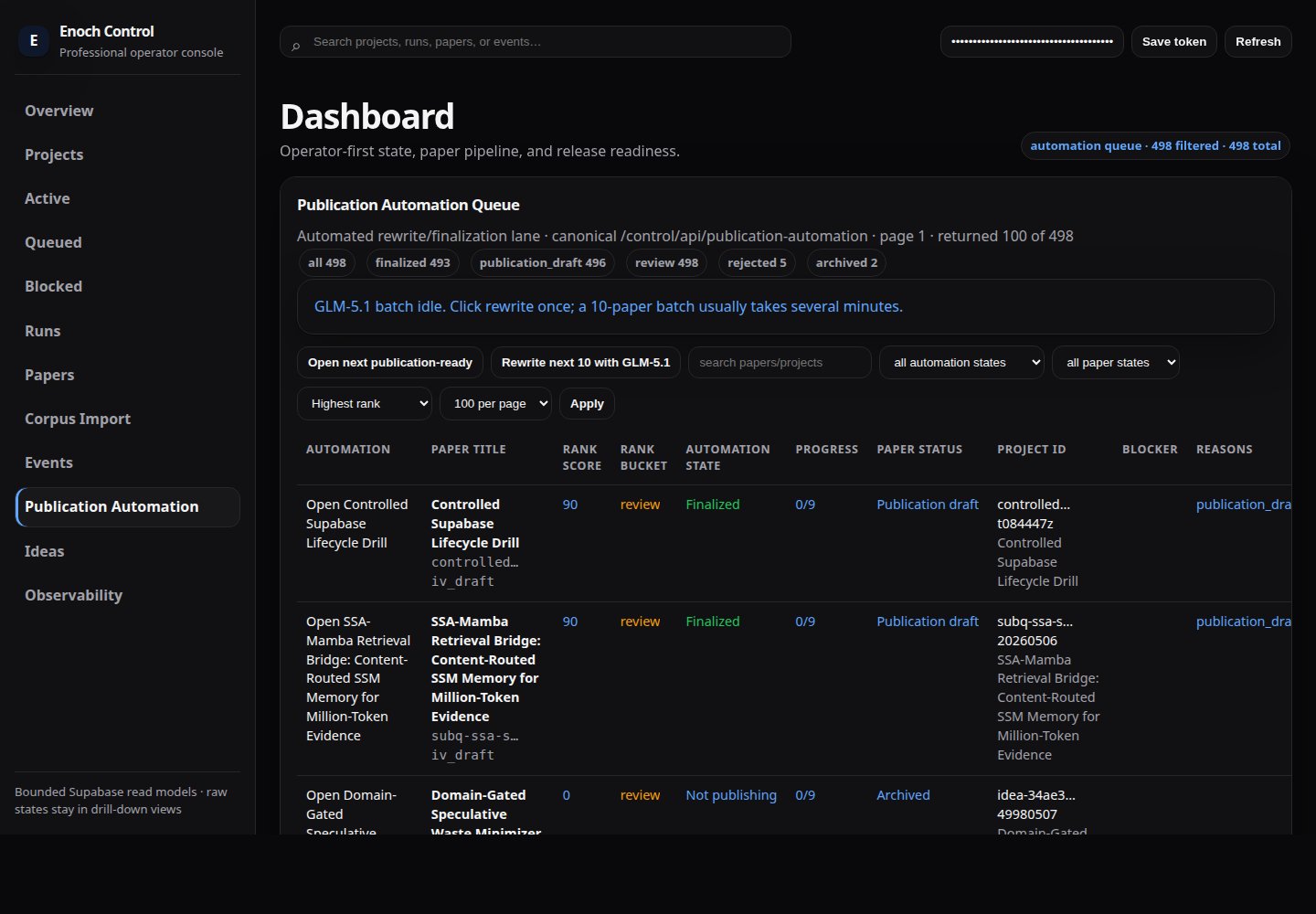Click the Enoch Control 'E' logo icon

point(34,41)
